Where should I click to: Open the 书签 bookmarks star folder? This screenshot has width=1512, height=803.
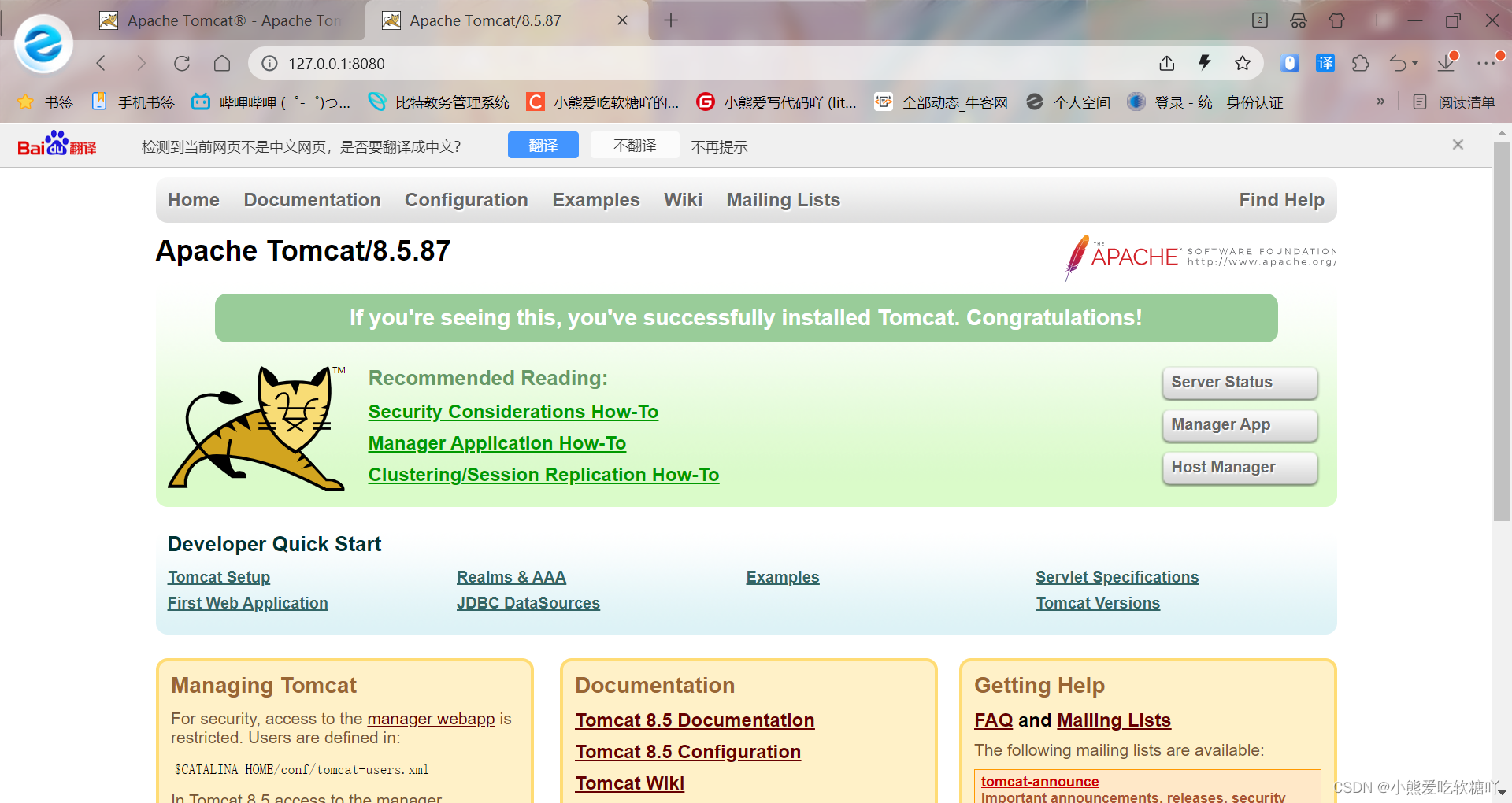46,102
